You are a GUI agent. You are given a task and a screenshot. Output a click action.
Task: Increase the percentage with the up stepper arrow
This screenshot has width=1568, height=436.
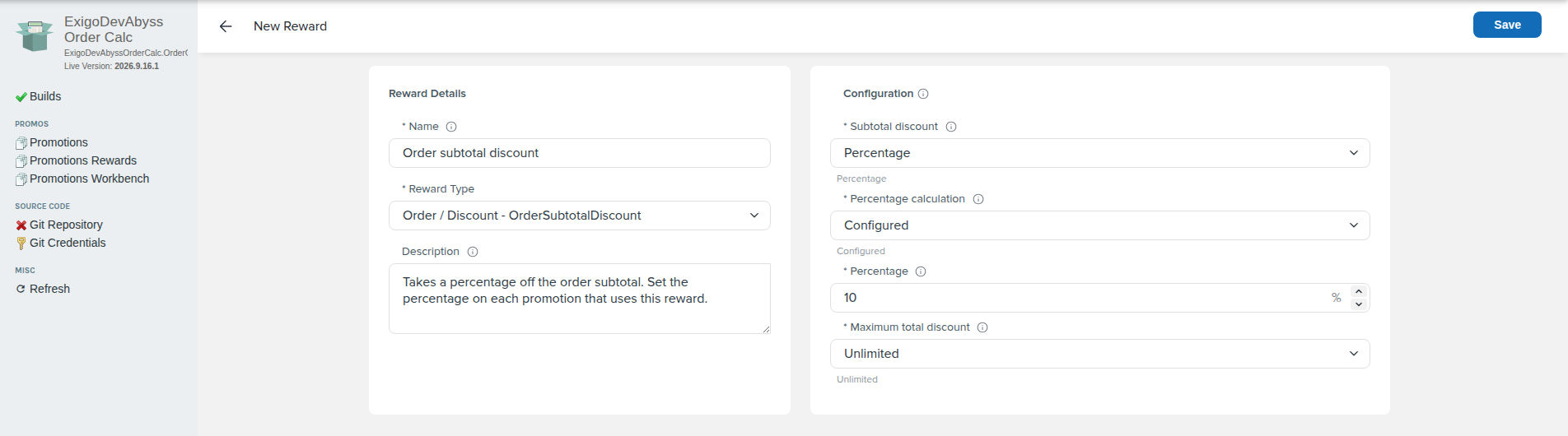coord(1359,291)
